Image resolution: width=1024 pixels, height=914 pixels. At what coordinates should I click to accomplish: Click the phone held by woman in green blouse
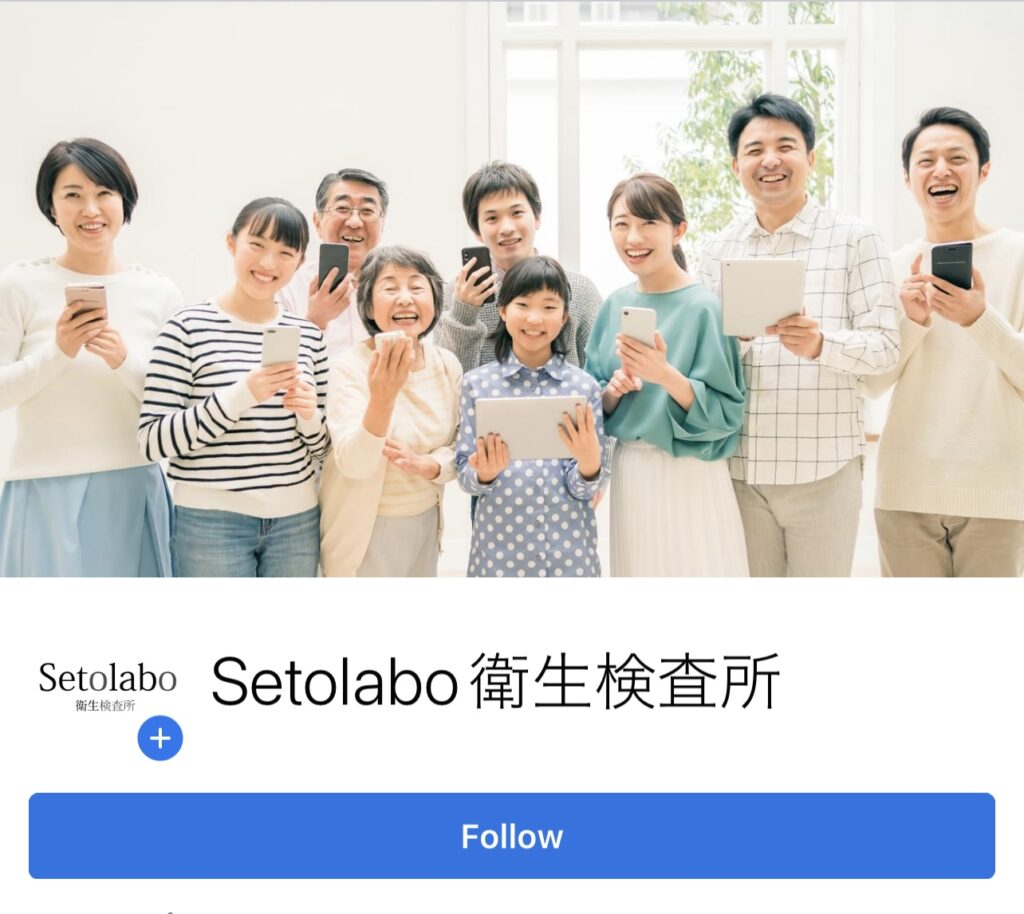(x=638, y=326)
